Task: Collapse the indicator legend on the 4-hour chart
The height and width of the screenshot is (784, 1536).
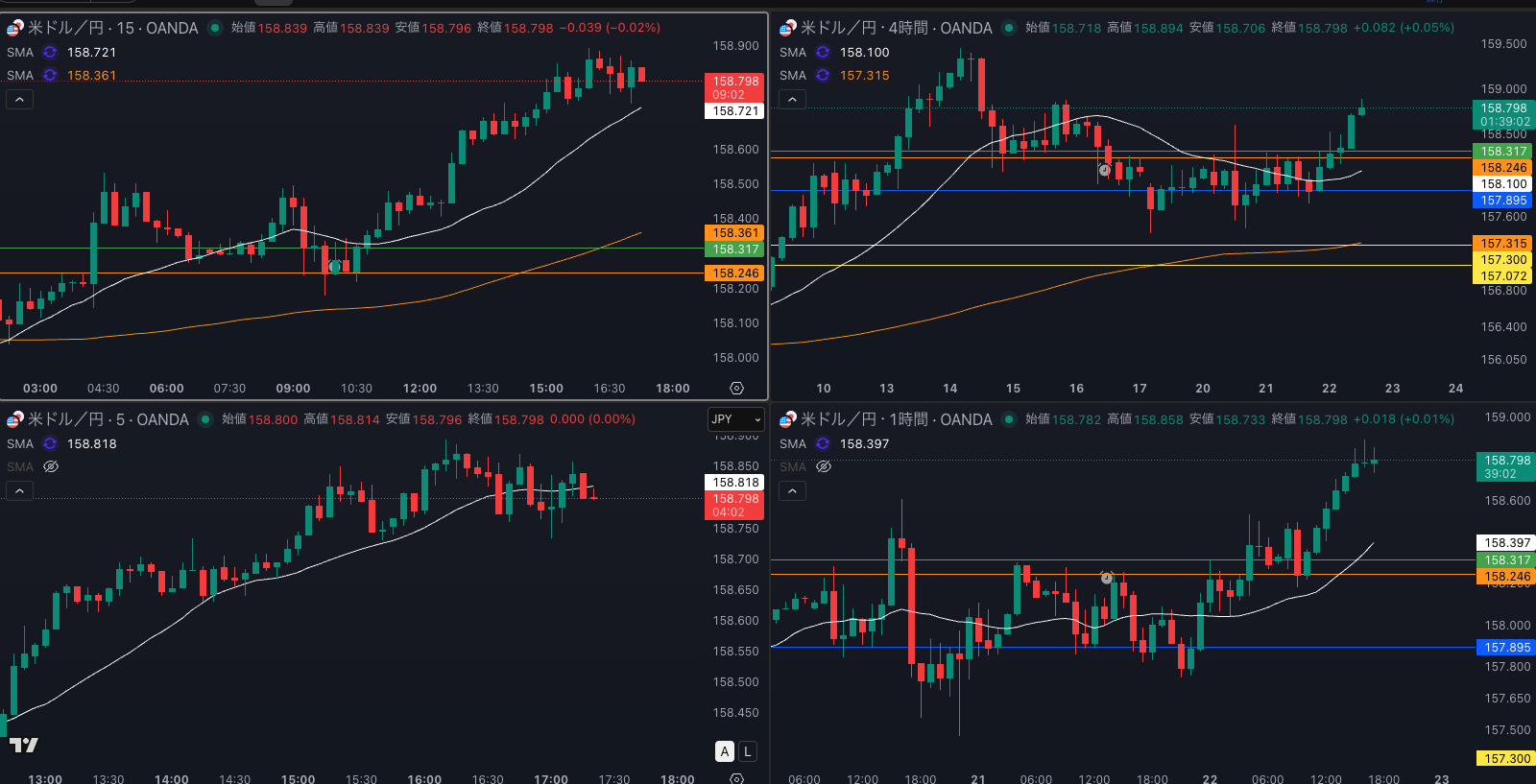Action: [792, 100]
